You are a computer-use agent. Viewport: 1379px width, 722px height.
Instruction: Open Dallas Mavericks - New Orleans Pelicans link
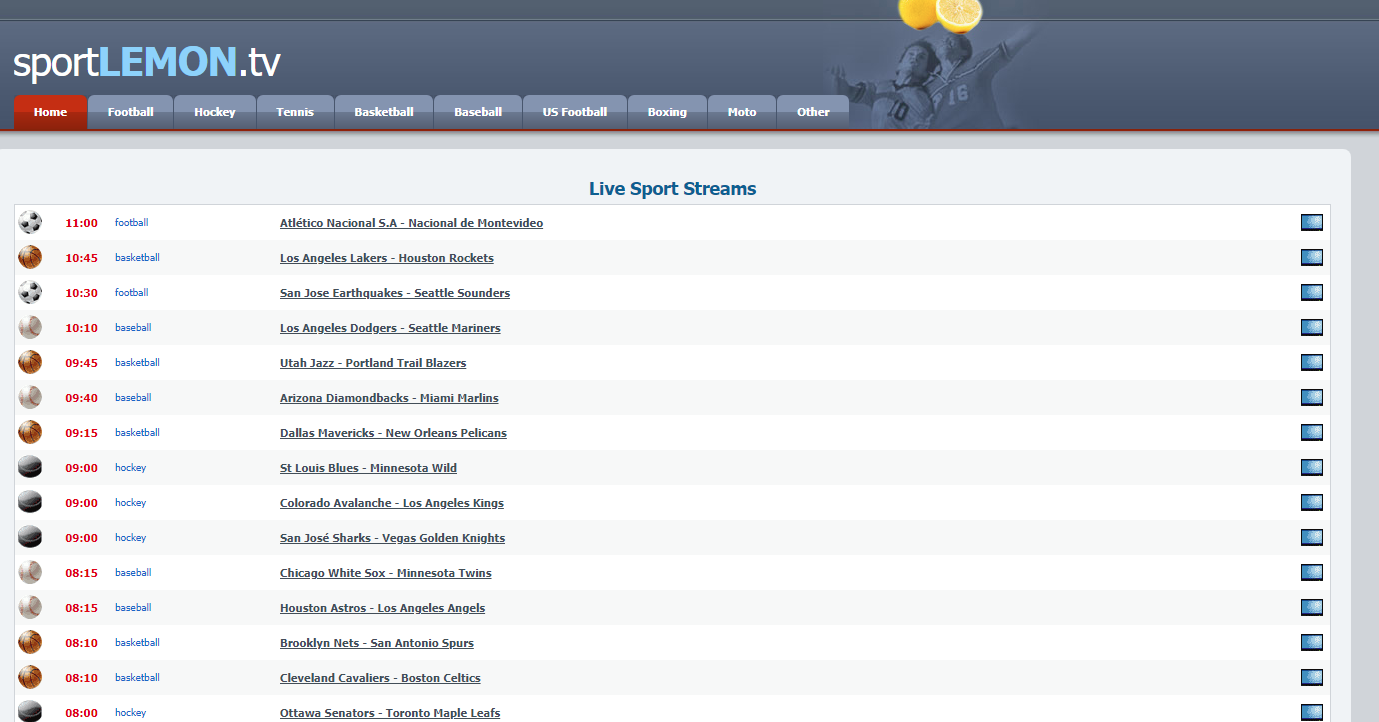(393, 433)
